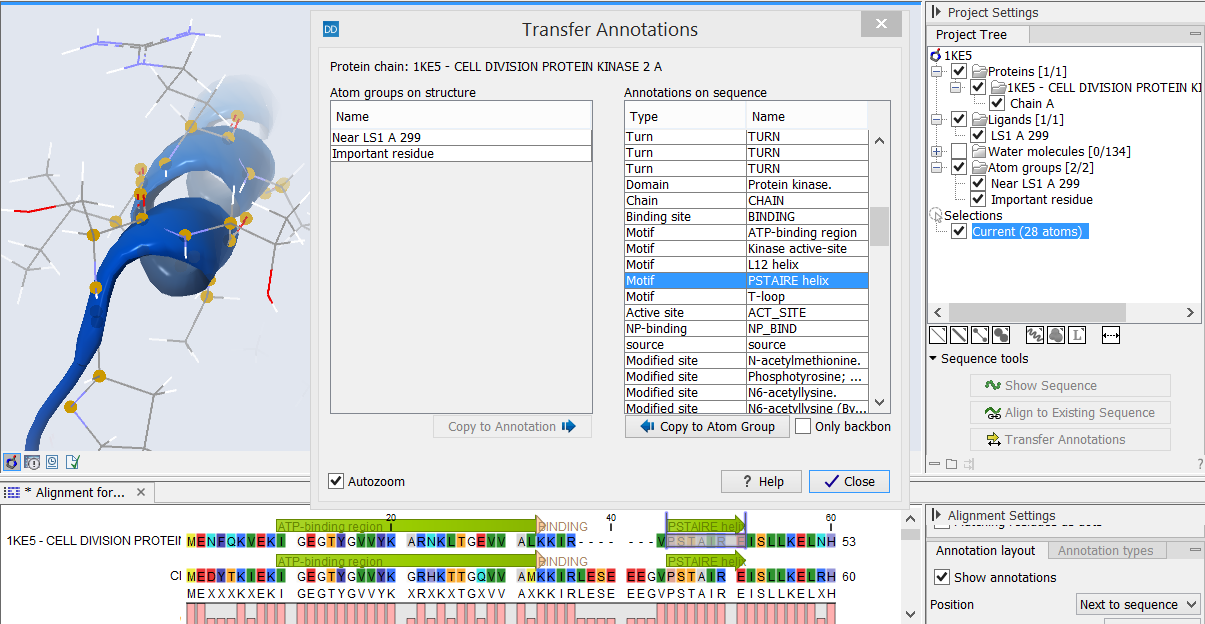Open the history view icon

pyautogui.click(x=52, y=462)
